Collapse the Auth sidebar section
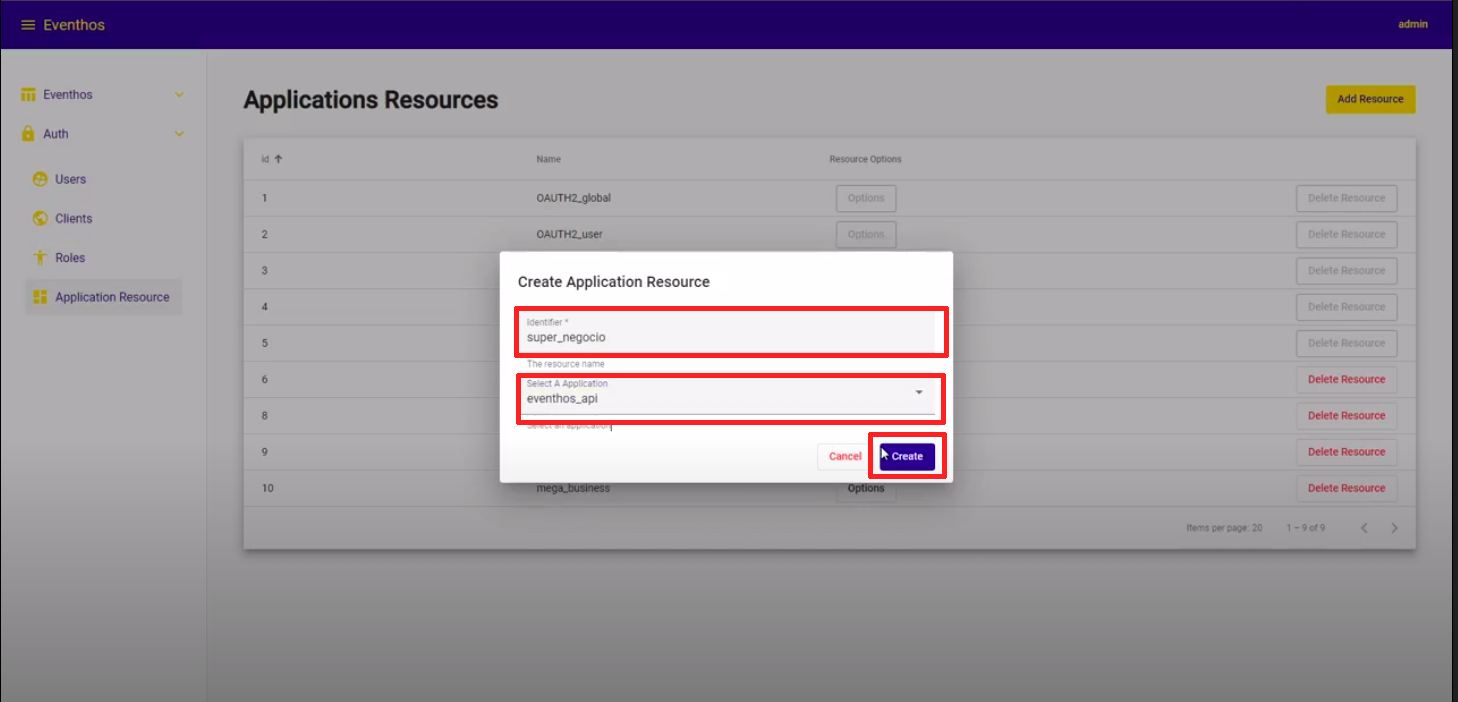Image resolution: width=1458 pixels, height=702 pixels. (x=179, y=133)
